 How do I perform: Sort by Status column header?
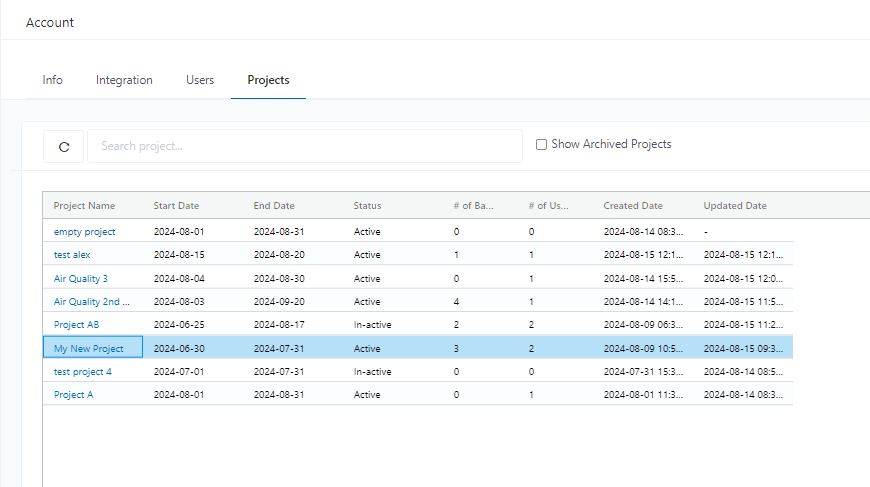(x=367, y=206)
